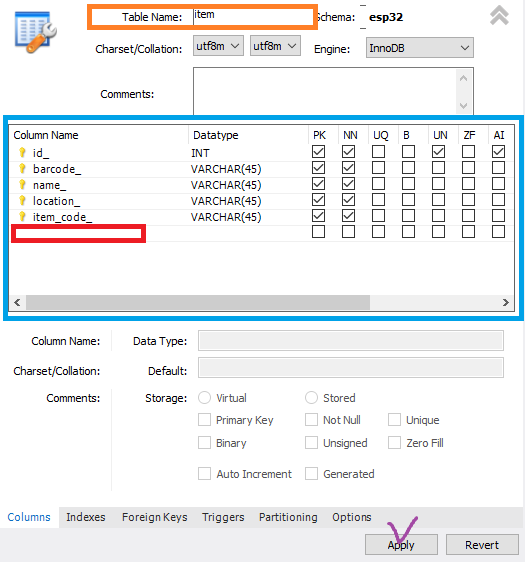The width and height of the screenshot is (528, 566).
Task: Open the Partitioning tab
Action: pyautogui.click(x=288, y=518)
